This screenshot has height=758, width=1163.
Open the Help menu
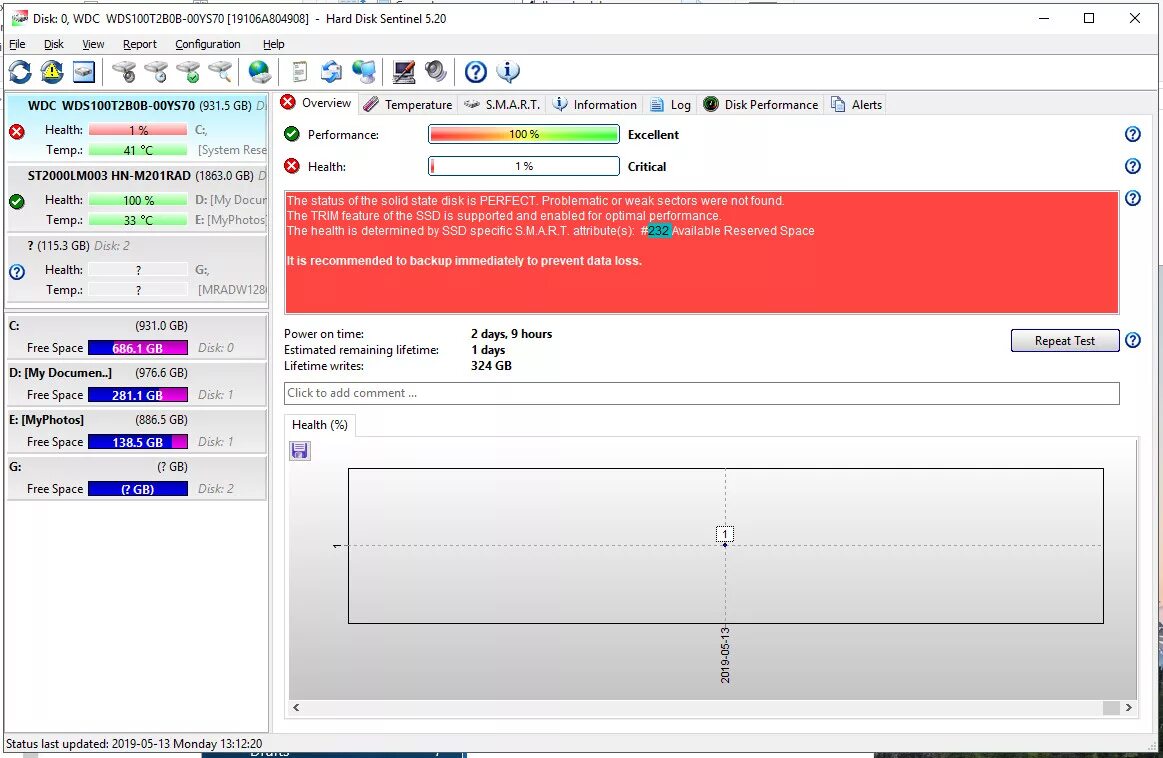point(273,45)
